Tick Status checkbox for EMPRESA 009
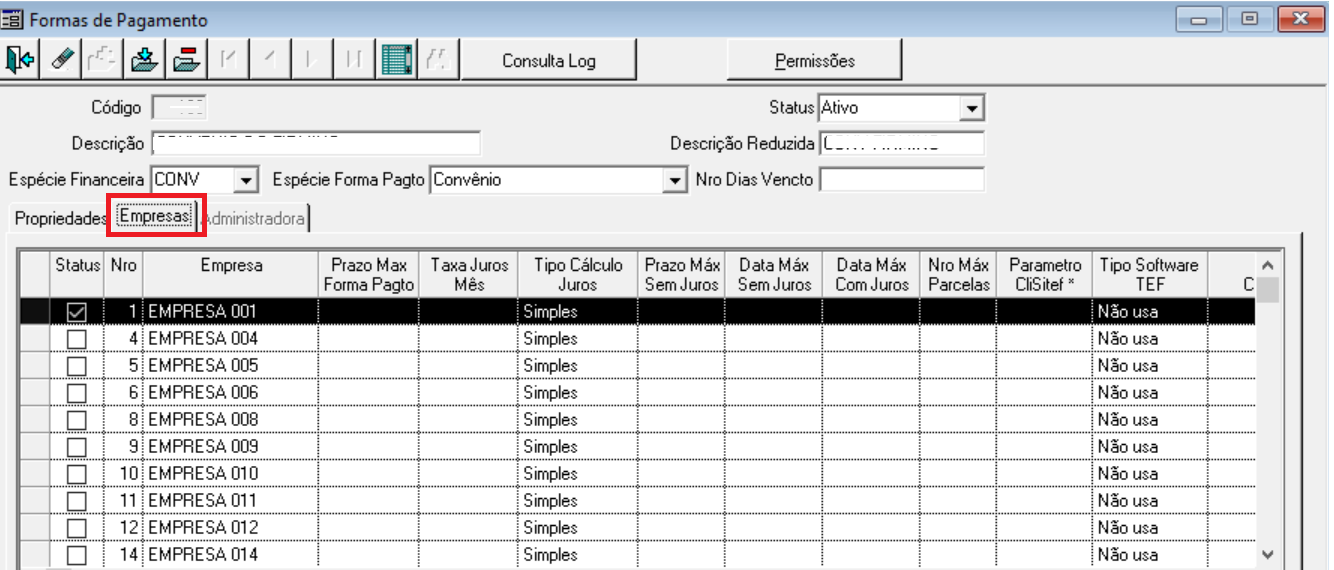 point(76,447)
